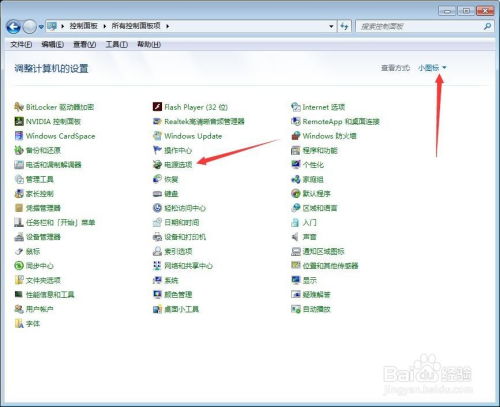Open 自动播放 (AutoPlay) icon
The image size is (500, 407).
coord(296,309)
